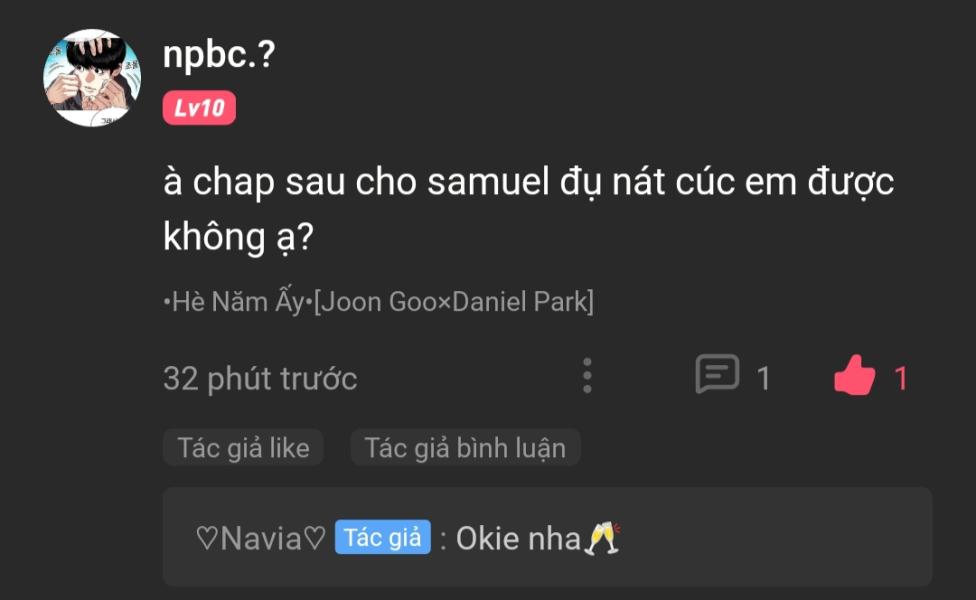Open the story •Hè Năm Ấy• link

coord(378,300)
